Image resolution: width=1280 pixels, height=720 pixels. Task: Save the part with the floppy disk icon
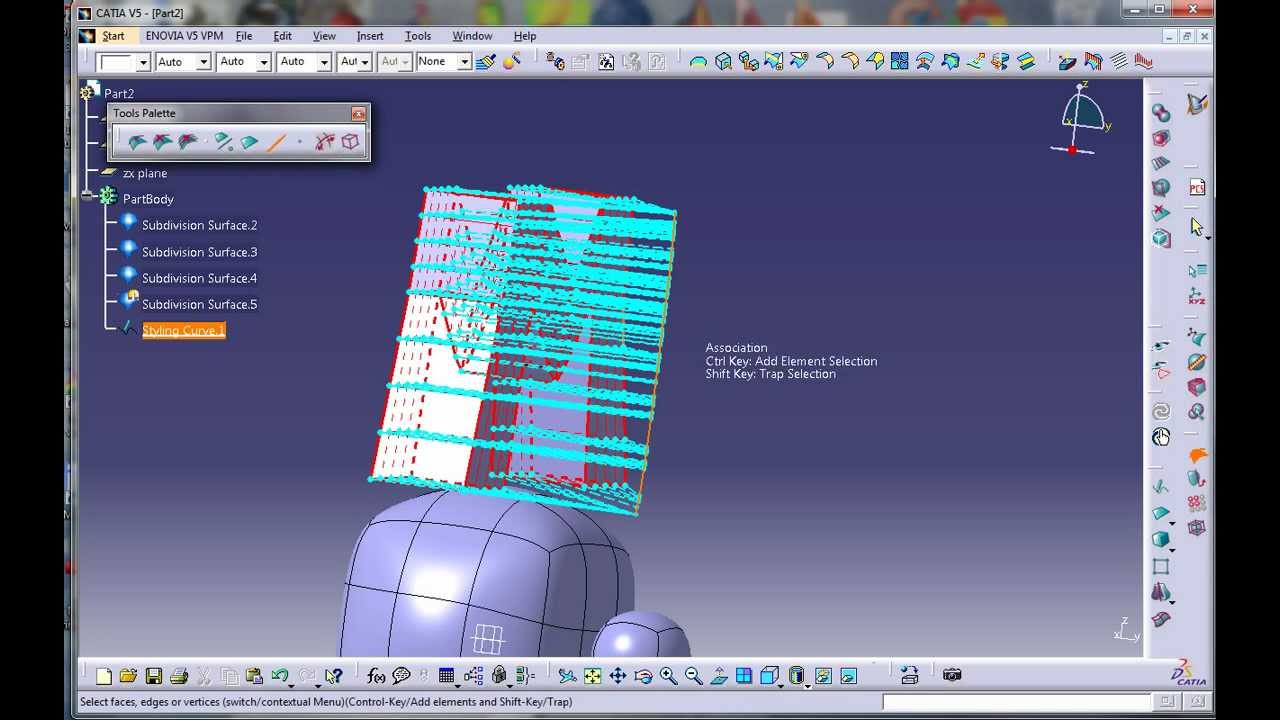153,676
